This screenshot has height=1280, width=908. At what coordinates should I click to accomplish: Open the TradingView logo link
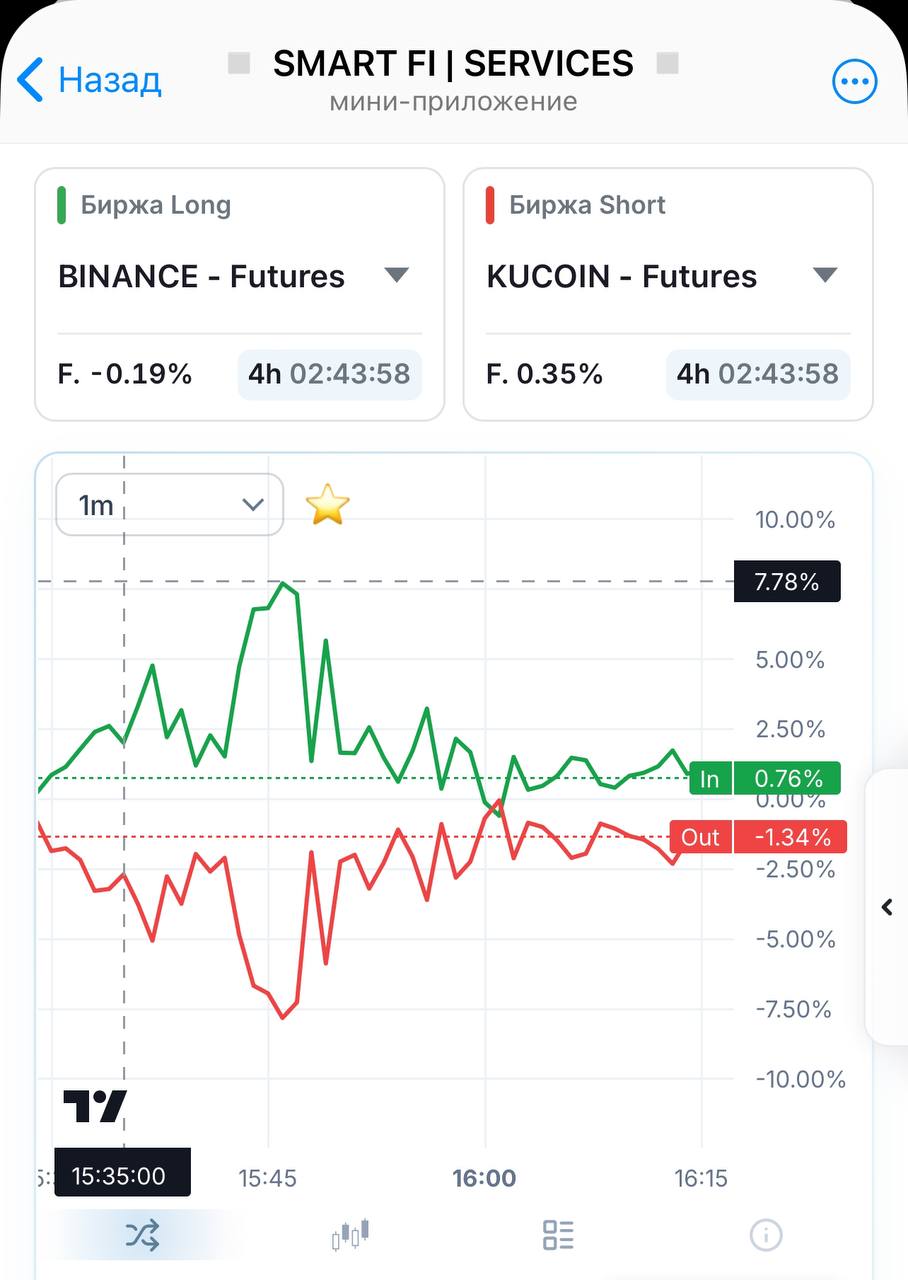(95, 1106)
